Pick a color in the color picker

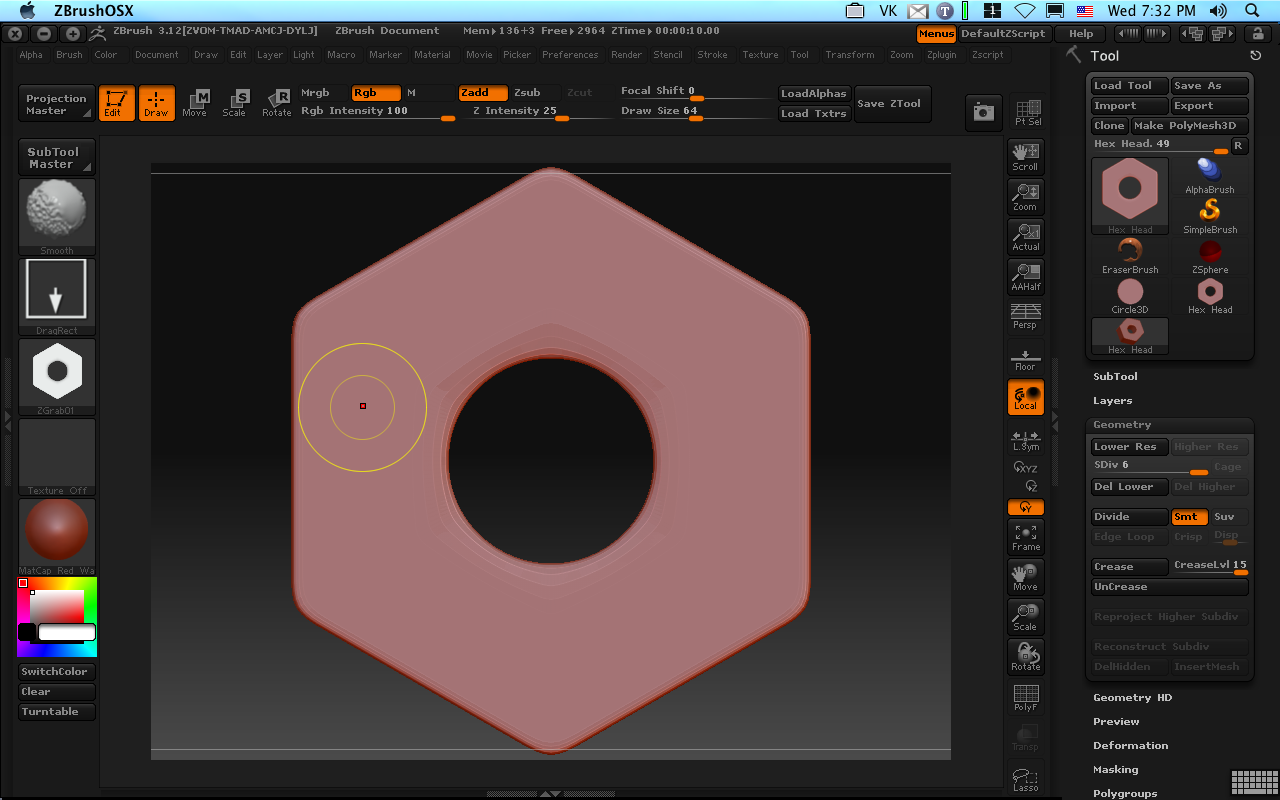point(57,617)
